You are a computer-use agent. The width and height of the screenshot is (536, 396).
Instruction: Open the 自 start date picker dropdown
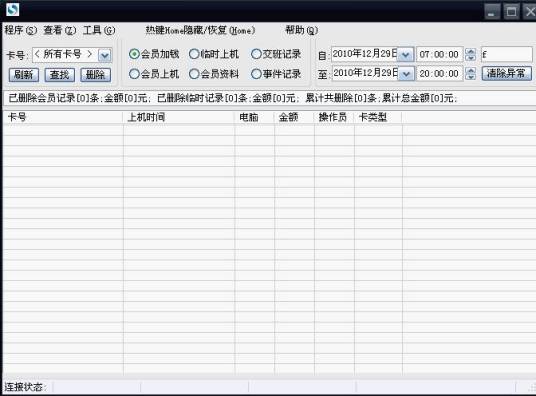click(406, 54)
